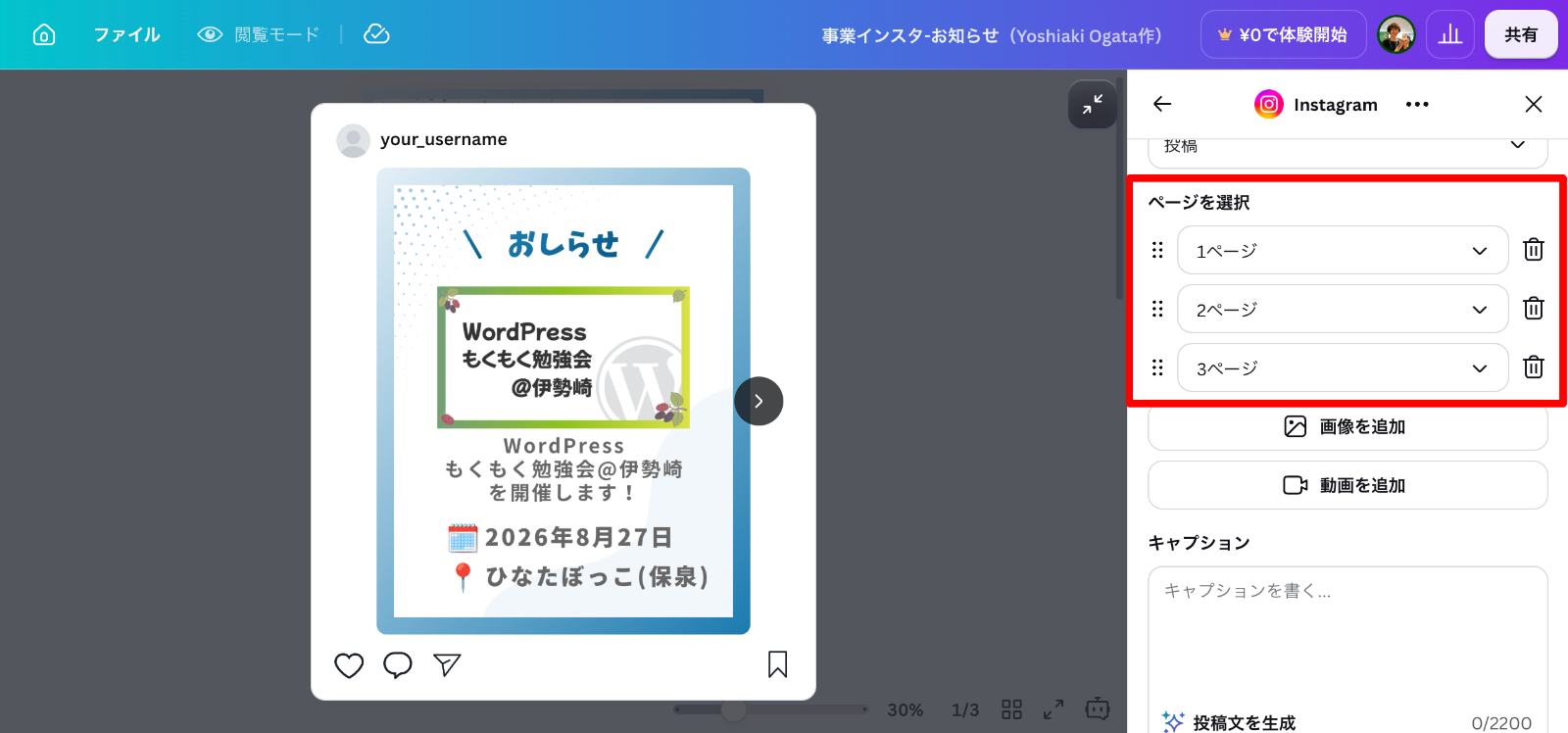Start the ¥0で体験開始 trial
The image size is (1568, 733).
1283,35
